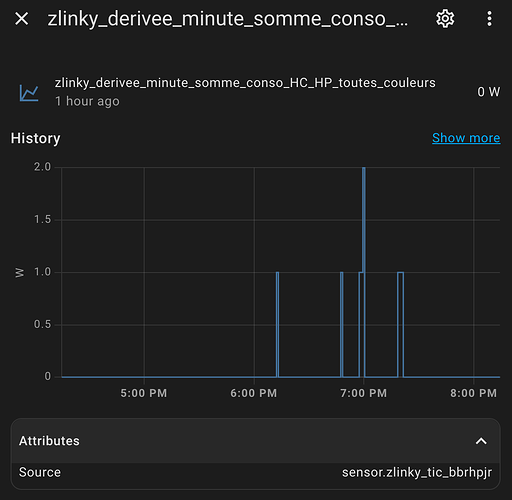This screenshot has width=512, height=500.
Task: Click the dialog title zlinky_derivee_minute_somme_conso
Action: 228,19
